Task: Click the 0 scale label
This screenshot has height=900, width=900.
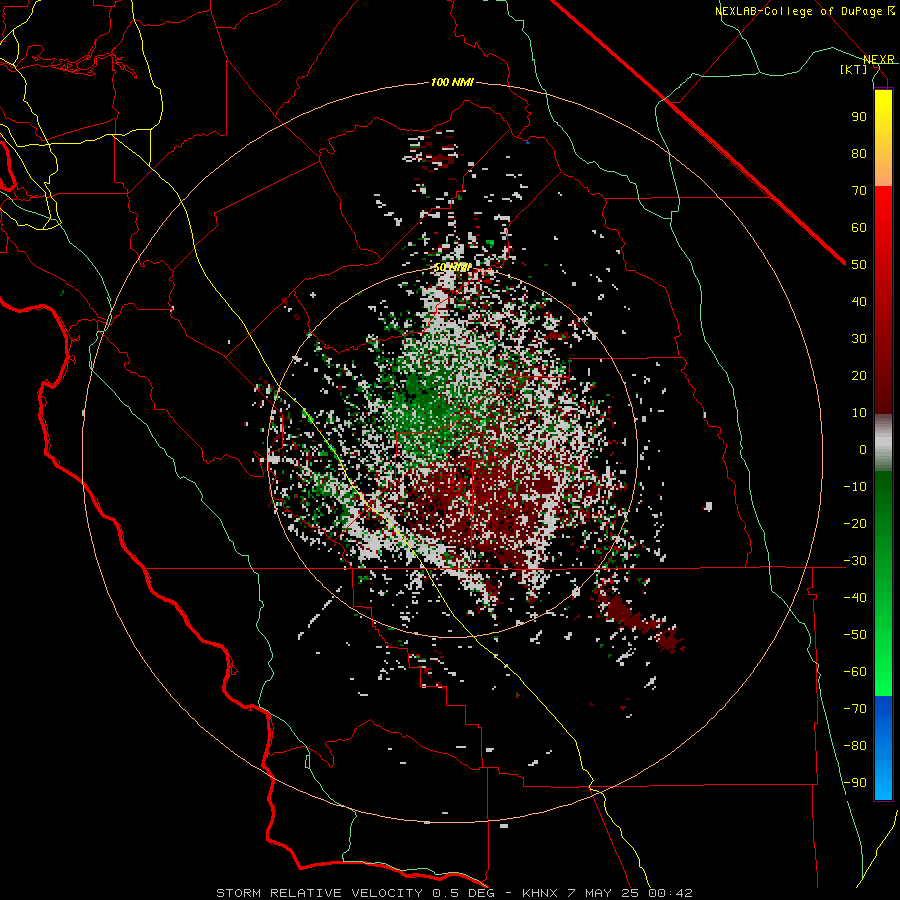Action: [x=863, y=450]
